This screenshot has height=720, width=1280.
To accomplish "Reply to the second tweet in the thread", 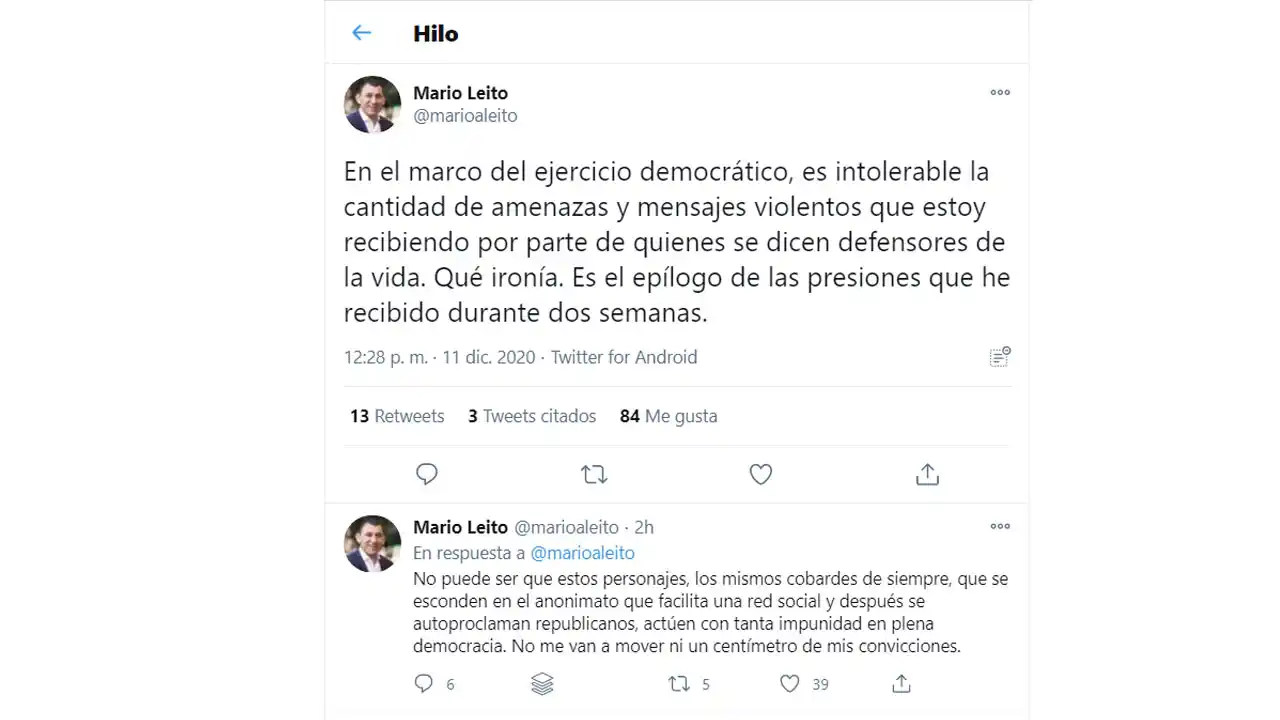I will point(425,684).
